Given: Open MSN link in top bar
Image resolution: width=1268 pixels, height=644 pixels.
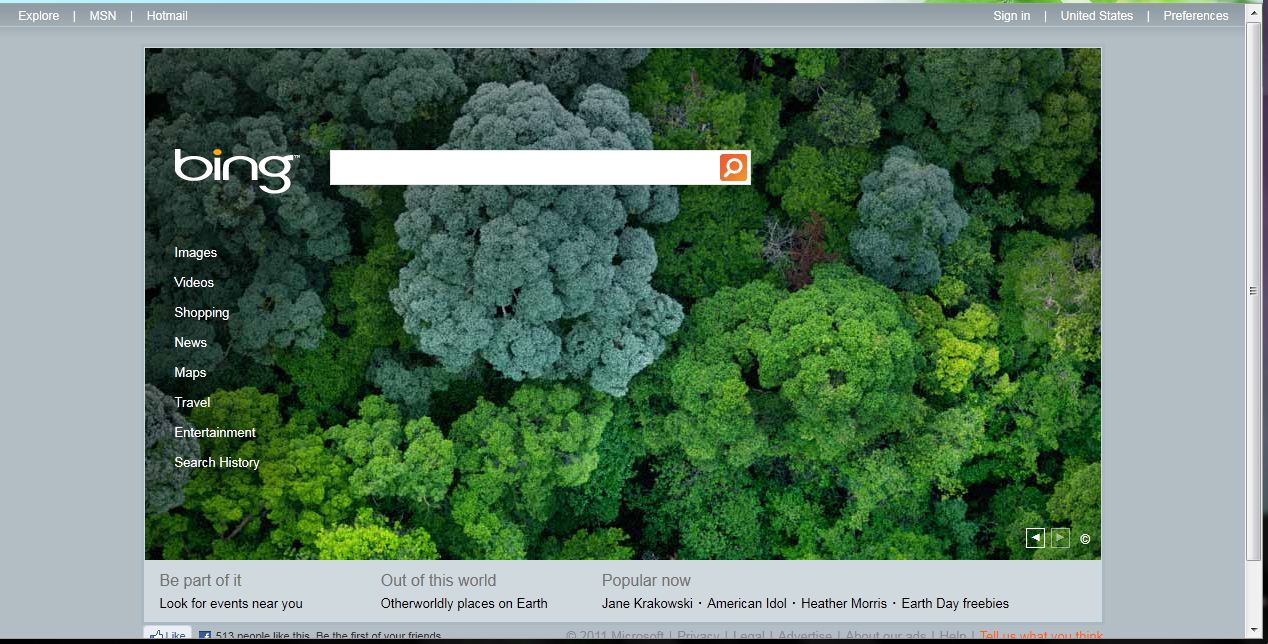Looking at the screenshot, I should click(103, 16).
